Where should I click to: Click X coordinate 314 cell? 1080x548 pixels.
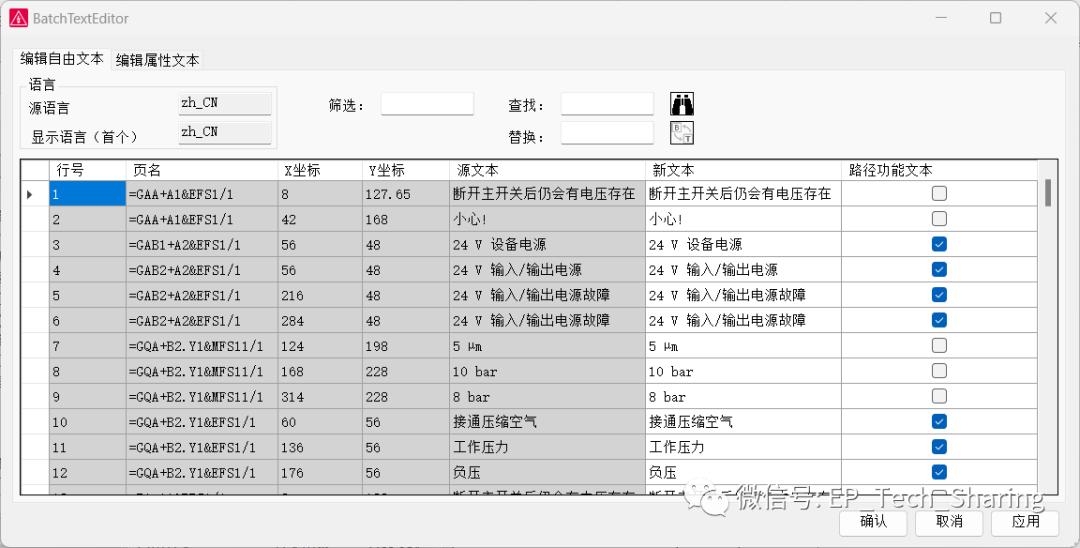coord(320,396)
